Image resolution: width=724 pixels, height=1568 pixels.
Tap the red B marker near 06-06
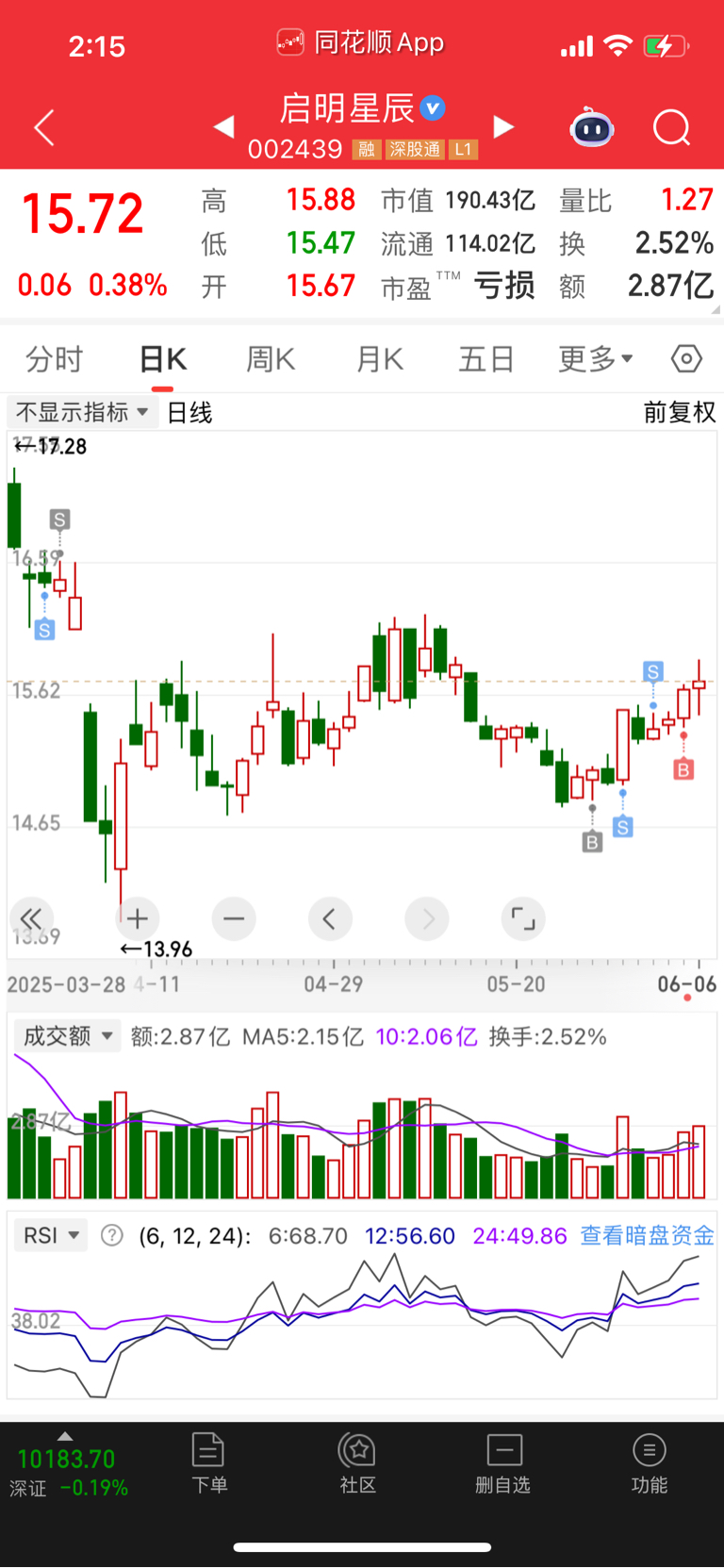(x=683, y=769)
